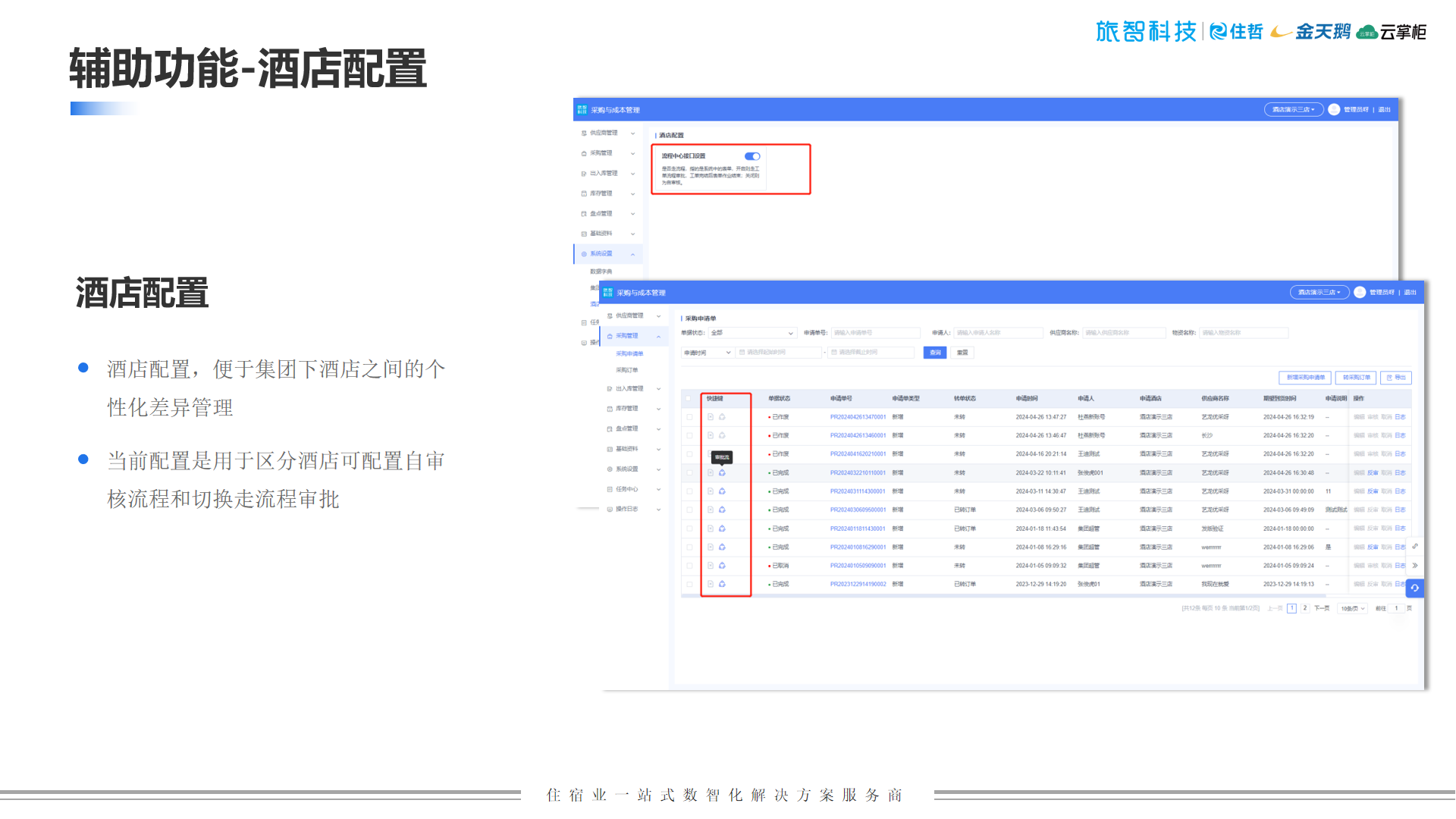The height and width of the screenshot is (819, 1456).
Task: Click the blue customer service floating headset icon
Action: click(1414, 588)
